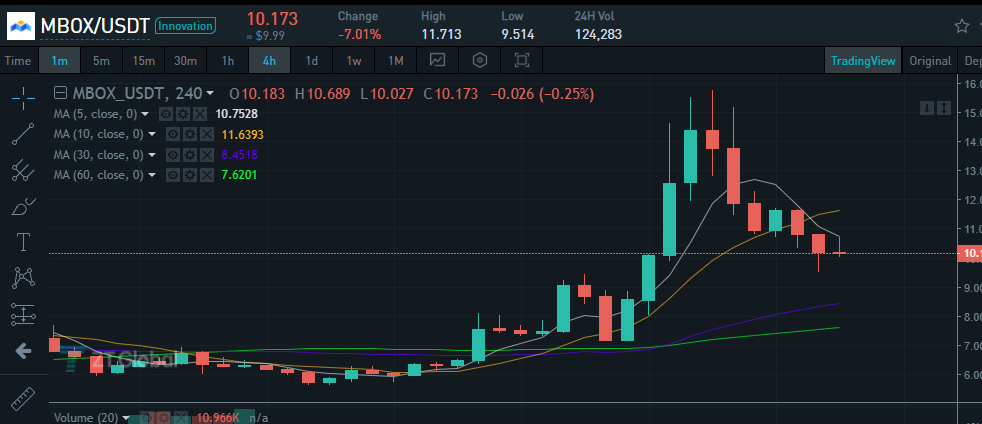This screenshot has height=424, width=982.
Task: Remove the MA (5, close, 0) indicator
Action: tap(199, 115)
